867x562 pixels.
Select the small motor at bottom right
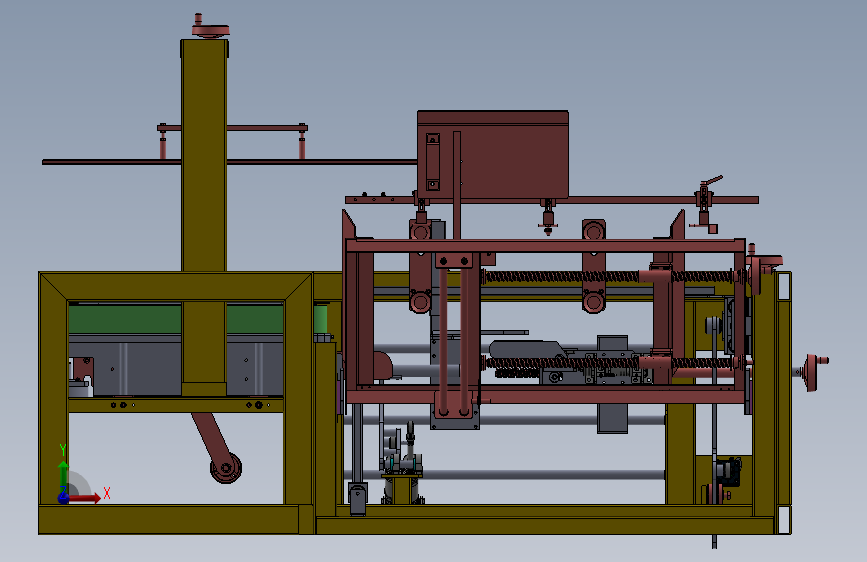[x=728, y=472]
